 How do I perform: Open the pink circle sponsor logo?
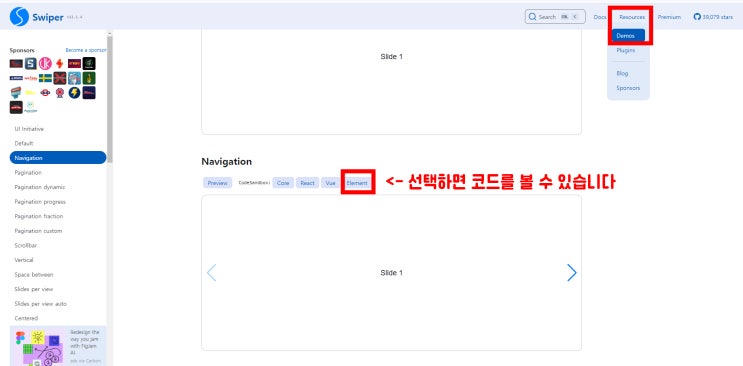(x=45, y=64)
